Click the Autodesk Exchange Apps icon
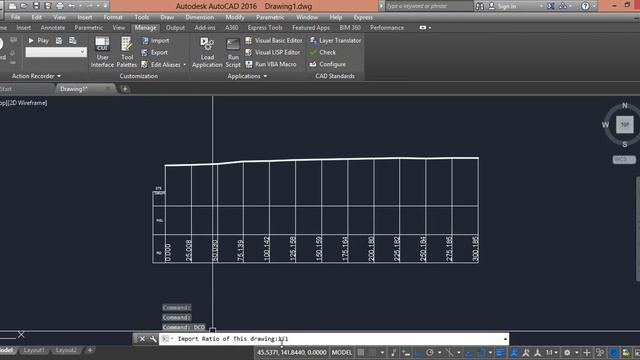640x360 pixels. pyautogui.click(x=551, y=6)
